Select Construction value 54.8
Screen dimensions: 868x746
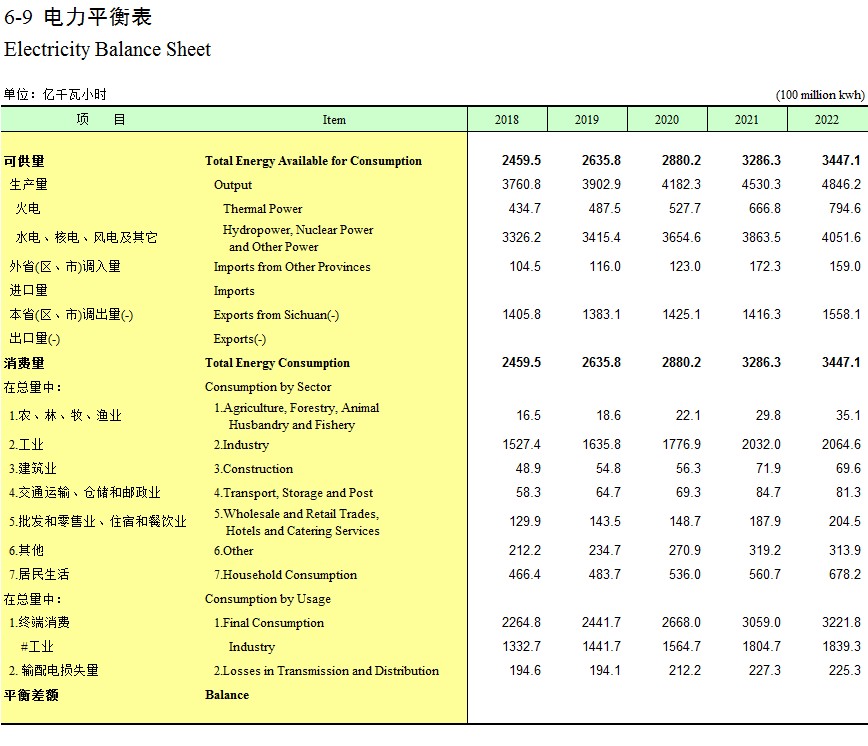tap(608, 468)
